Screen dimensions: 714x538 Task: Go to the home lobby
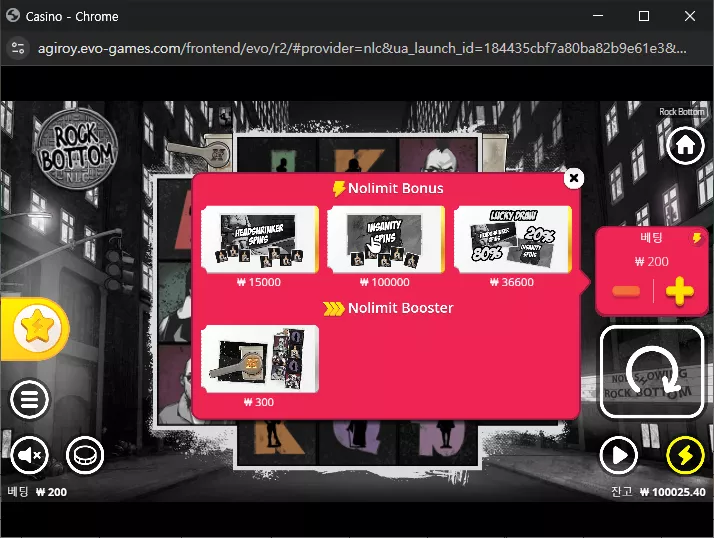pyautogui.click(x=685, y=146)
